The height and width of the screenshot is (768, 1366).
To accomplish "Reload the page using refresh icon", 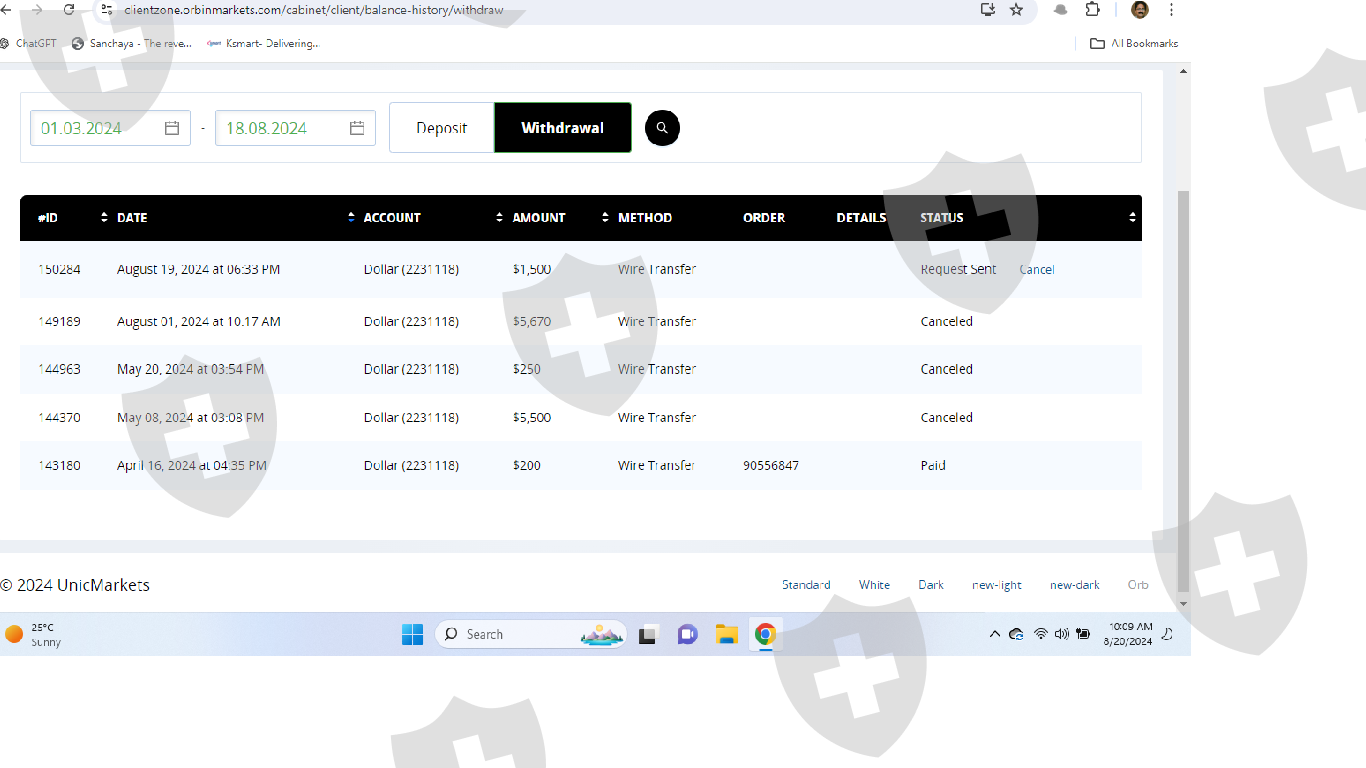I will click(69, 10).
